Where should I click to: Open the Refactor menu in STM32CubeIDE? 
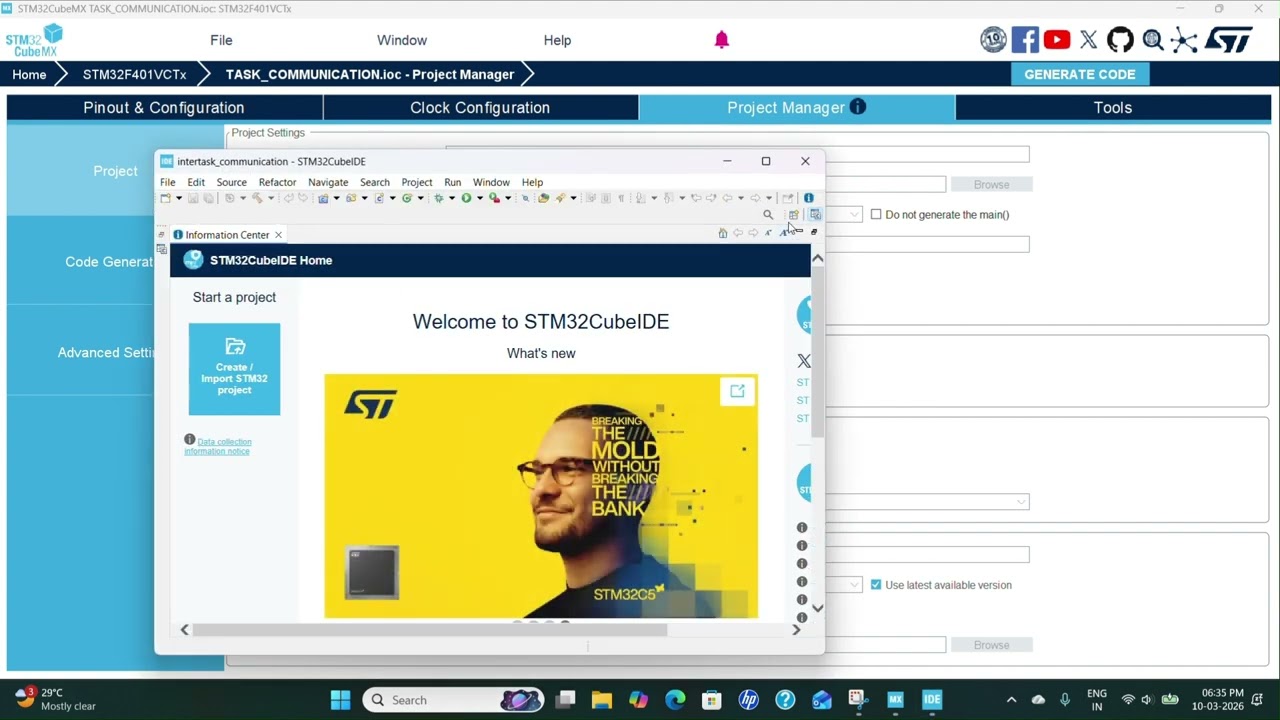(277, 182)
